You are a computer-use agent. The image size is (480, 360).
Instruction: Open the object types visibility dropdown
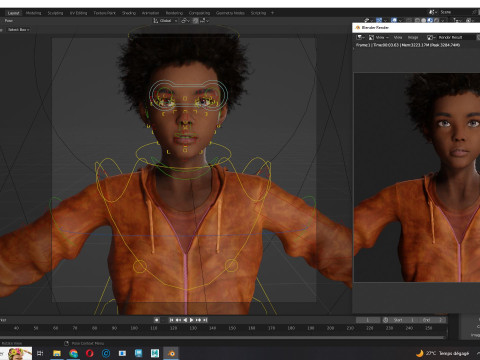367,20
